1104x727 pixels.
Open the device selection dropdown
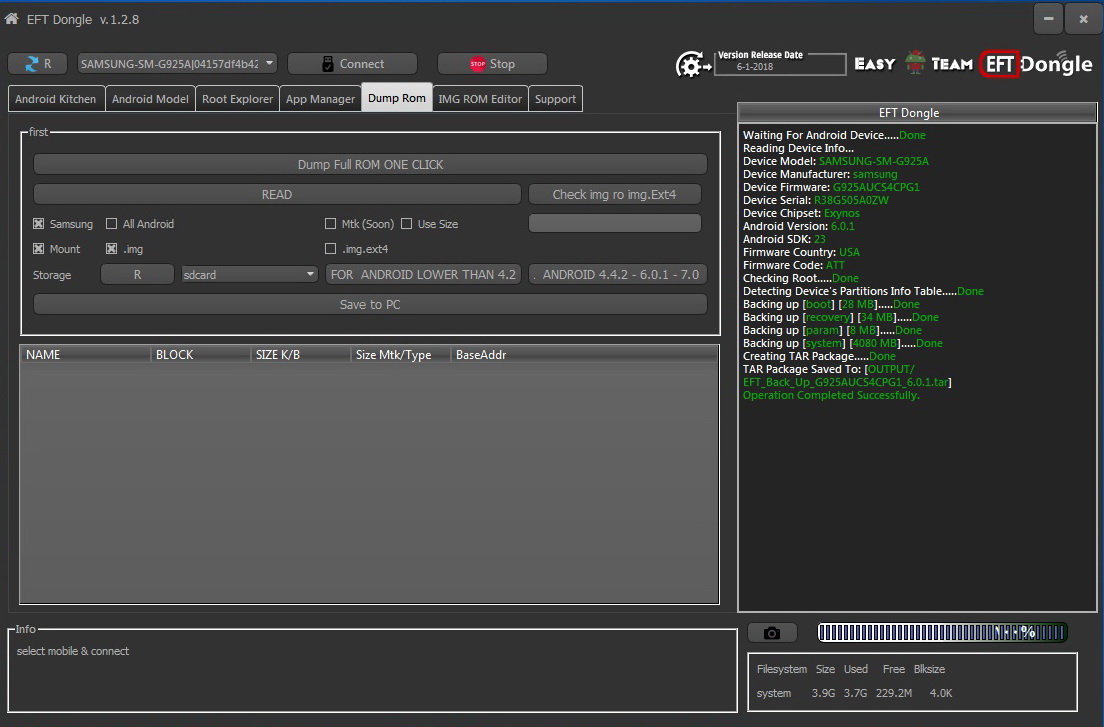(x=177, y=63)
